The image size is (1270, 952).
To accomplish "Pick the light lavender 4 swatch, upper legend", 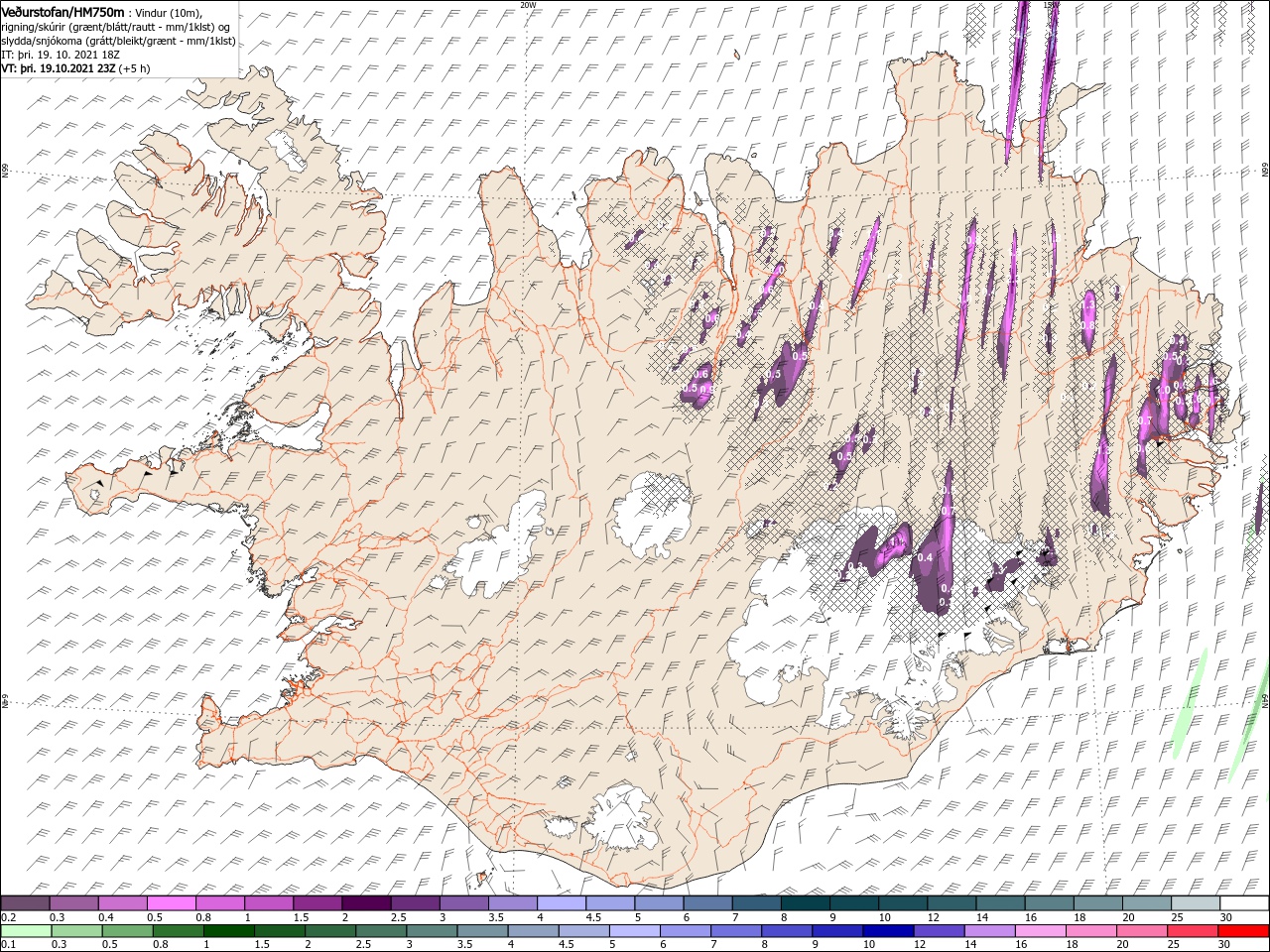I will point(561,903).
